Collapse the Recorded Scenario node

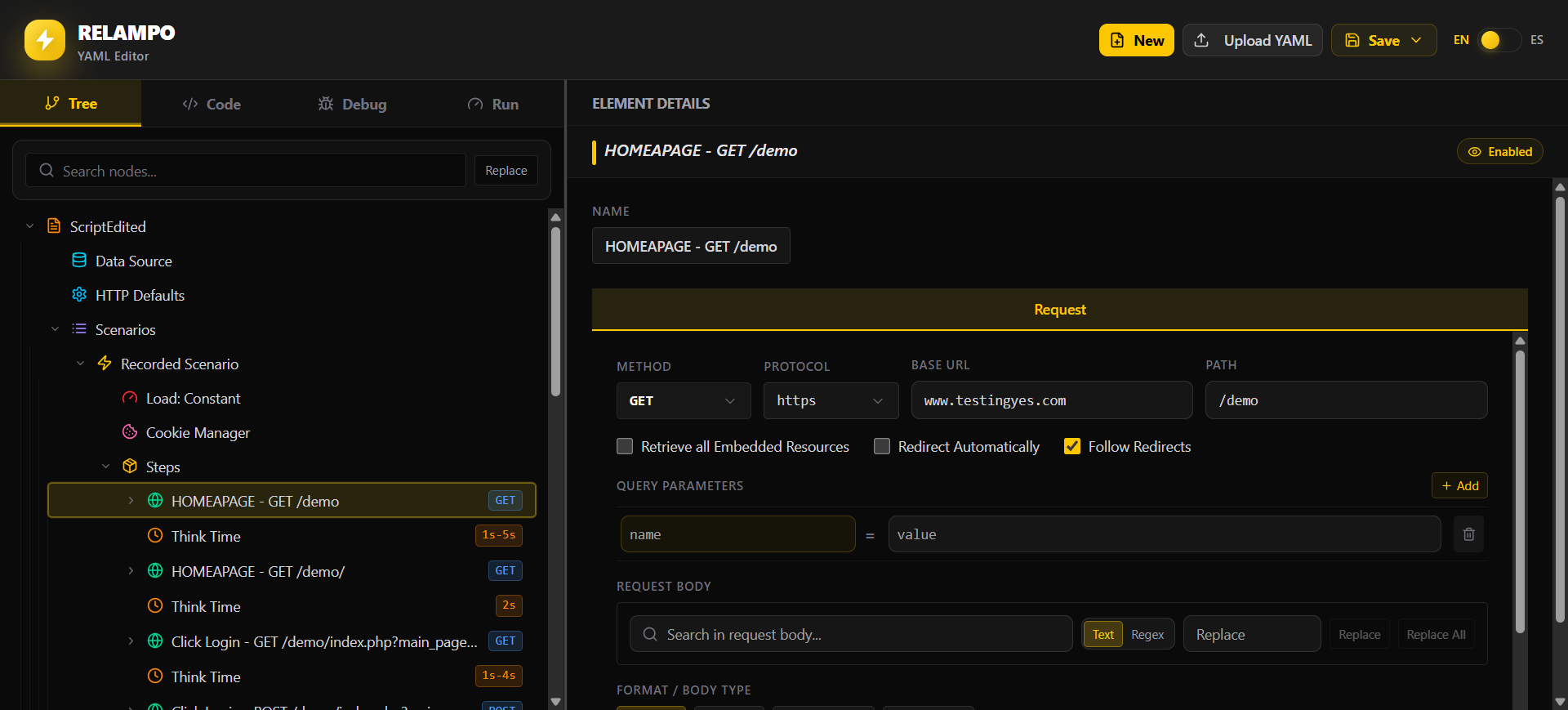pos(81,364)
